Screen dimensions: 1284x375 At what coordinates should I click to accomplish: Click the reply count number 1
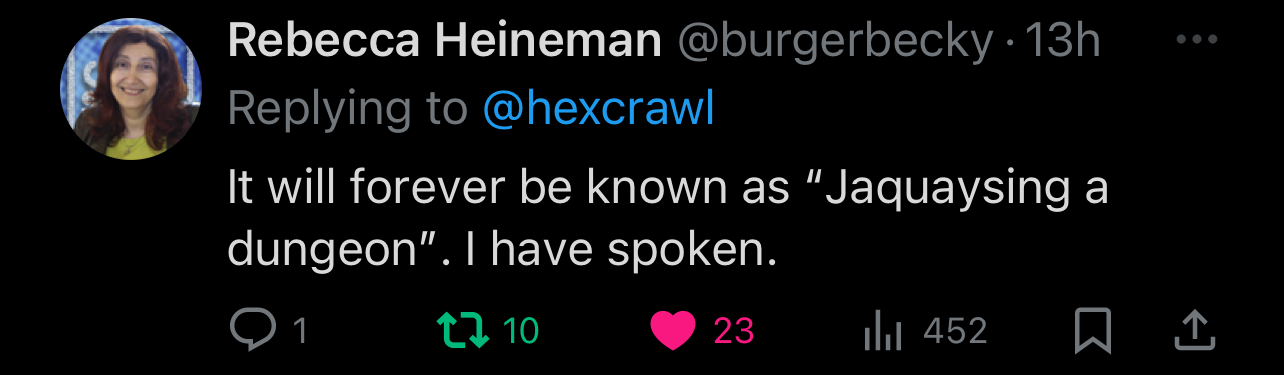click(x=299, y=331)
